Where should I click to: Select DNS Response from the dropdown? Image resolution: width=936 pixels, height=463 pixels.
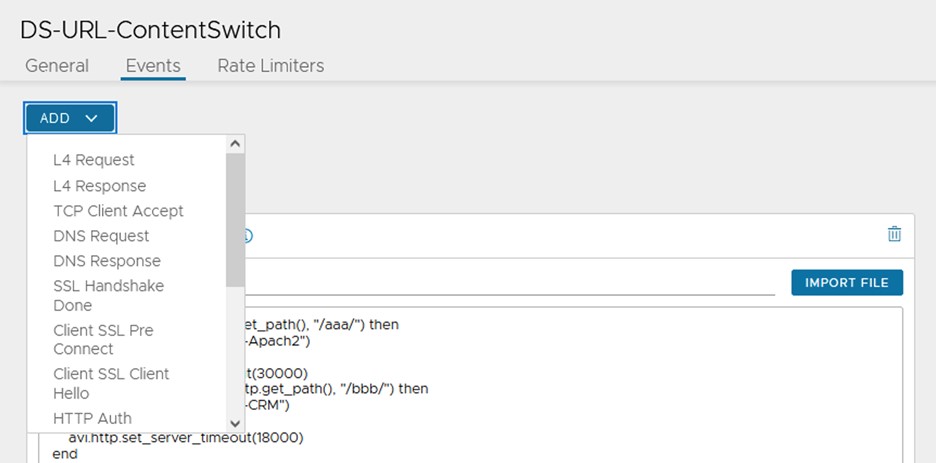[x=107, y=261]
